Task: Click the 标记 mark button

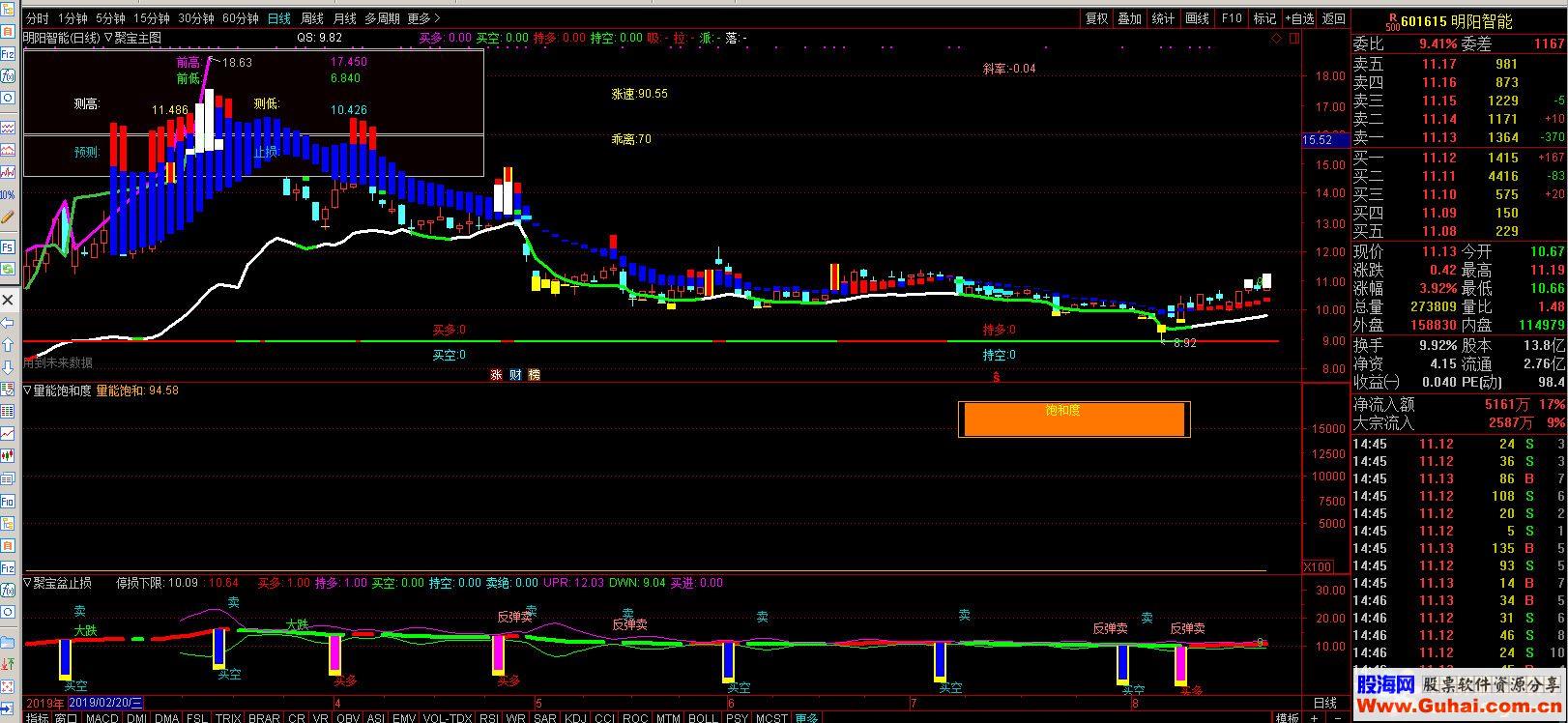Action: (x=1265, y=18)
